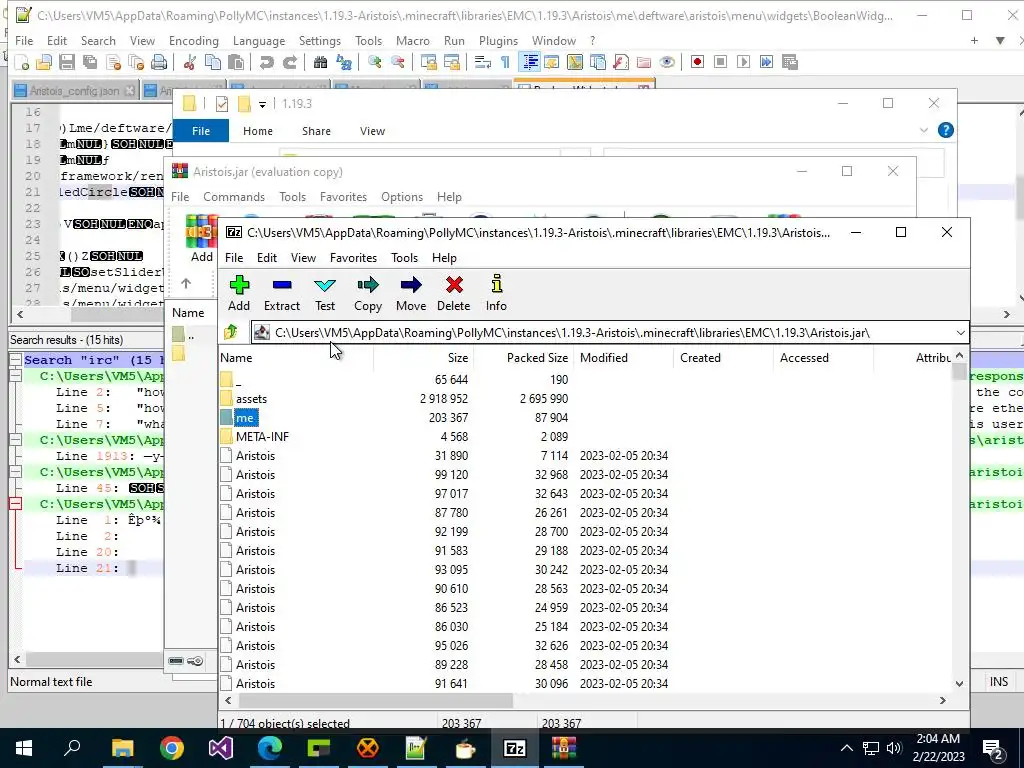Image resolution: width=1024 pixels, height=768 pixels.
Task: Print the document from Notepad++ toolbar
Action: tap(159, 62)
